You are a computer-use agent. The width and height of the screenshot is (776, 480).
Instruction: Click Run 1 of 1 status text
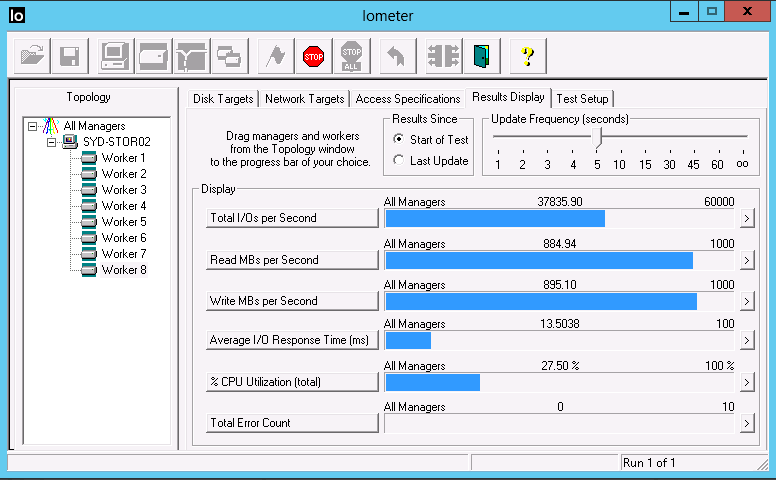pyautogui.click(x=649, y=463)
